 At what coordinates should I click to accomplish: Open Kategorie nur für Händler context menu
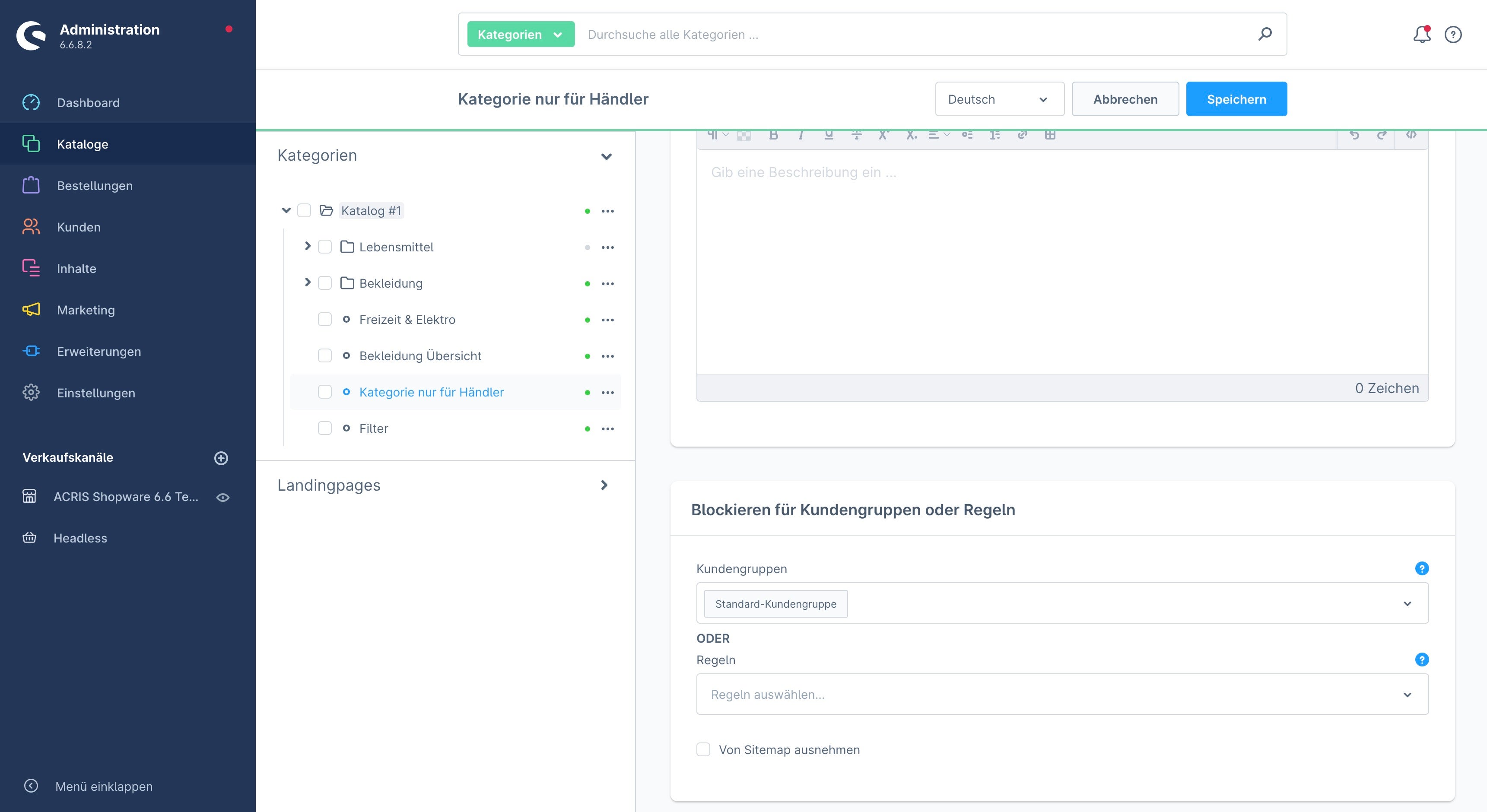point(608,393)
